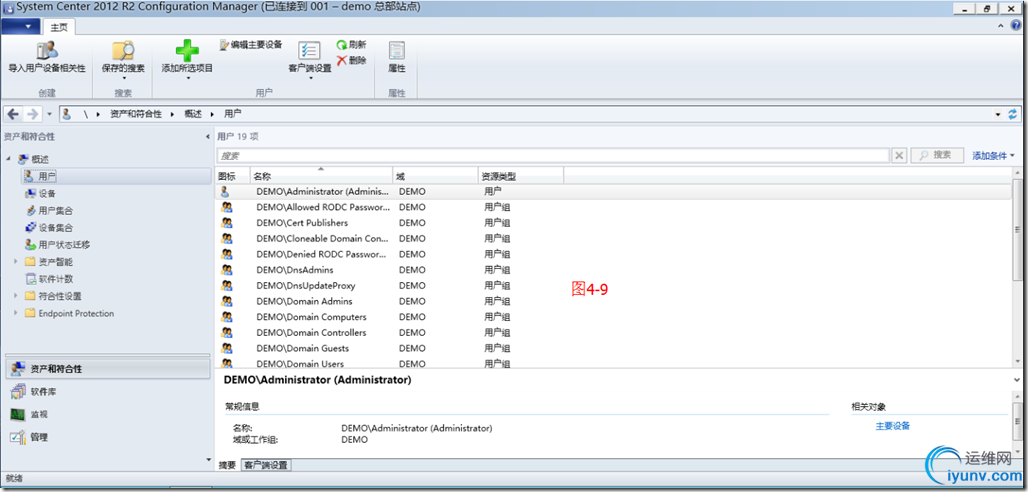
Task: Select the DEMO\Administrator user row icon
Action: coord(225,192)
